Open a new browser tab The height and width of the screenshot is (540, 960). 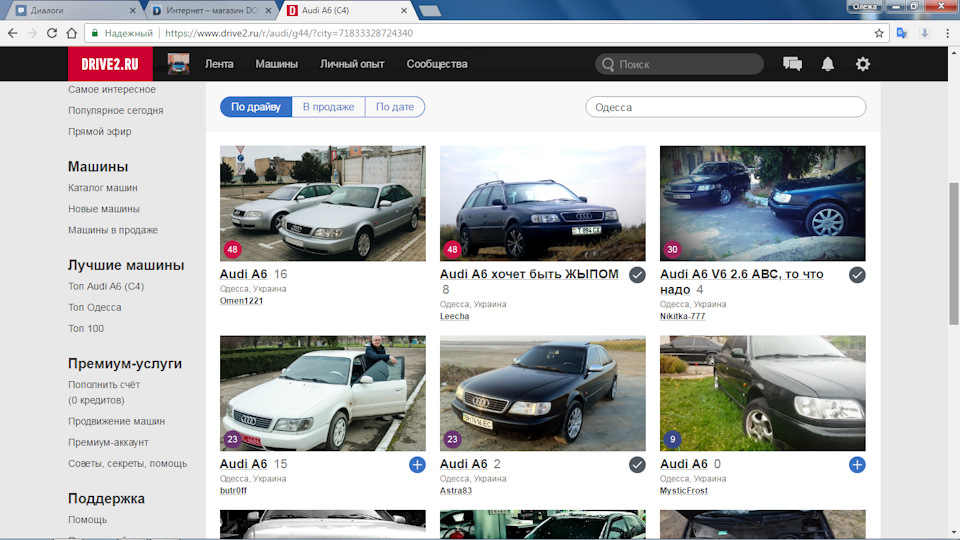(430, 10)
